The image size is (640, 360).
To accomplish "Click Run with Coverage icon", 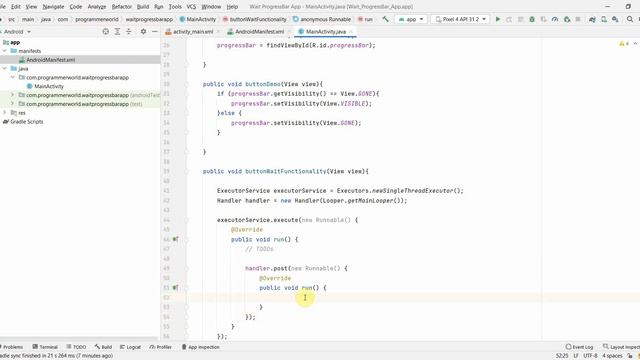I will click(543, 19).
